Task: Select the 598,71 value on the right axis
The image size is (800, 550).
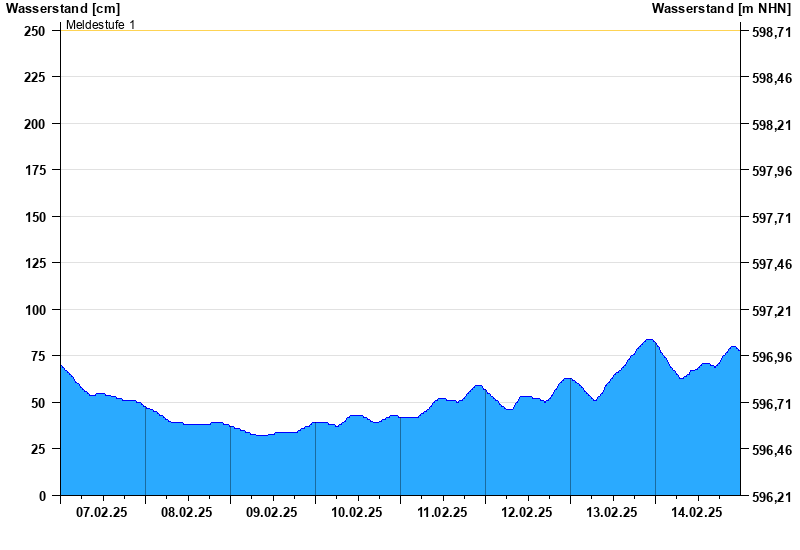Action: (x=771, y=32)
